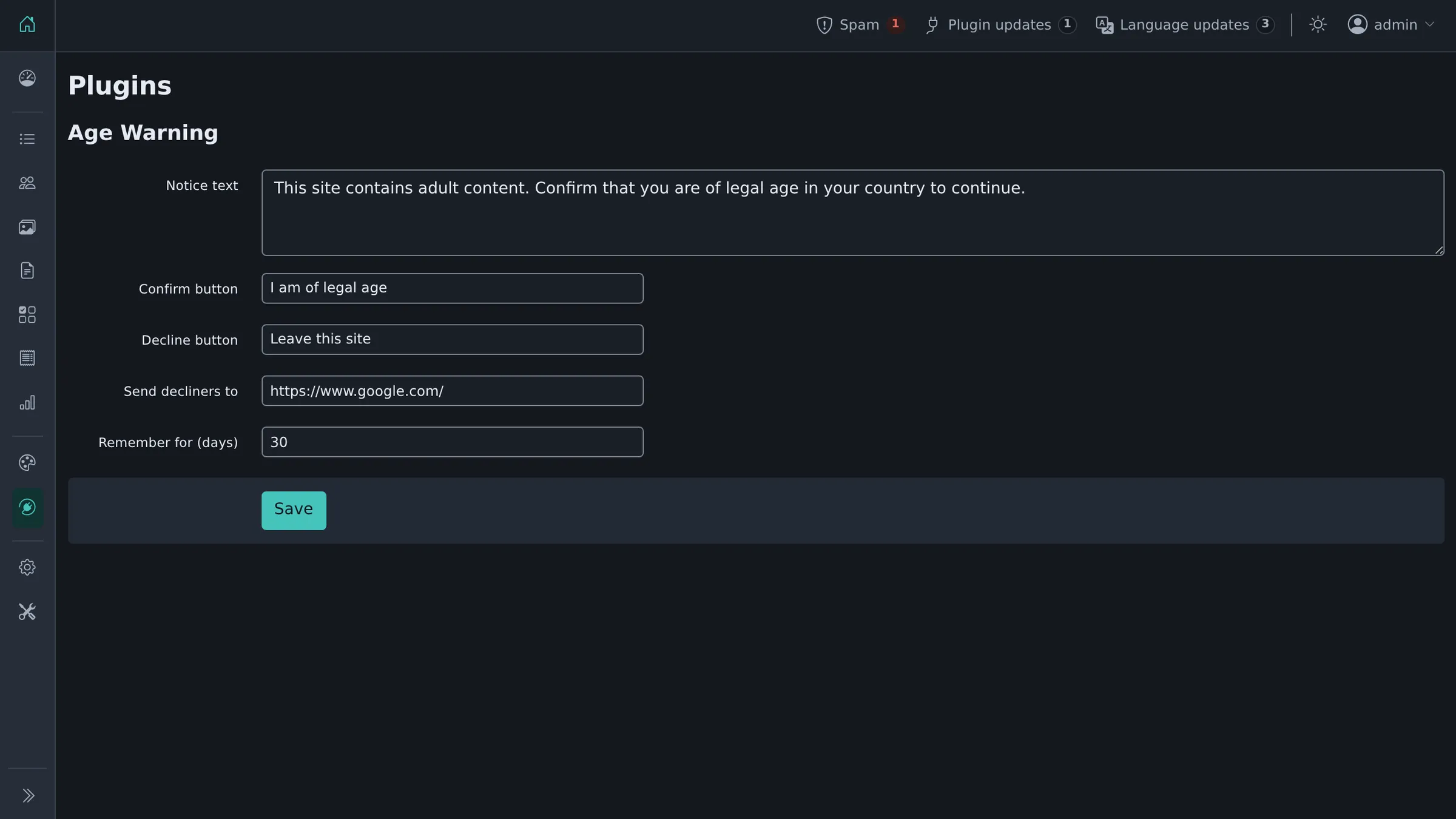Open Spam notifications in top bar
The image size is (1456, 819).
(860, 25)
